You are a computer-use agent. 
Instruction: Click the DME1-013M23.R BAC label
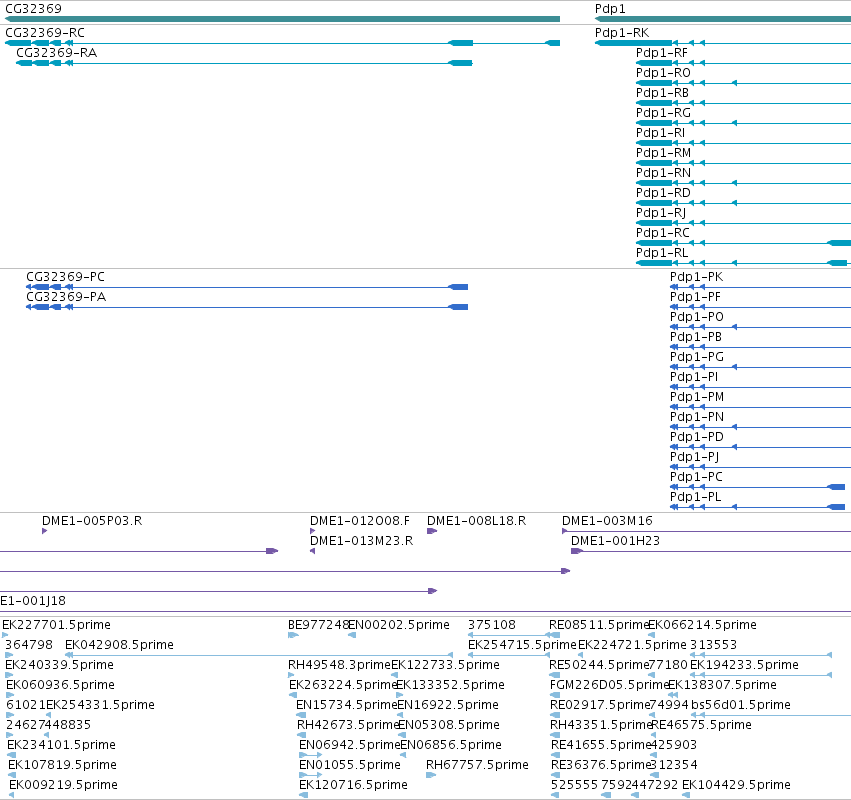coord(361,541)
